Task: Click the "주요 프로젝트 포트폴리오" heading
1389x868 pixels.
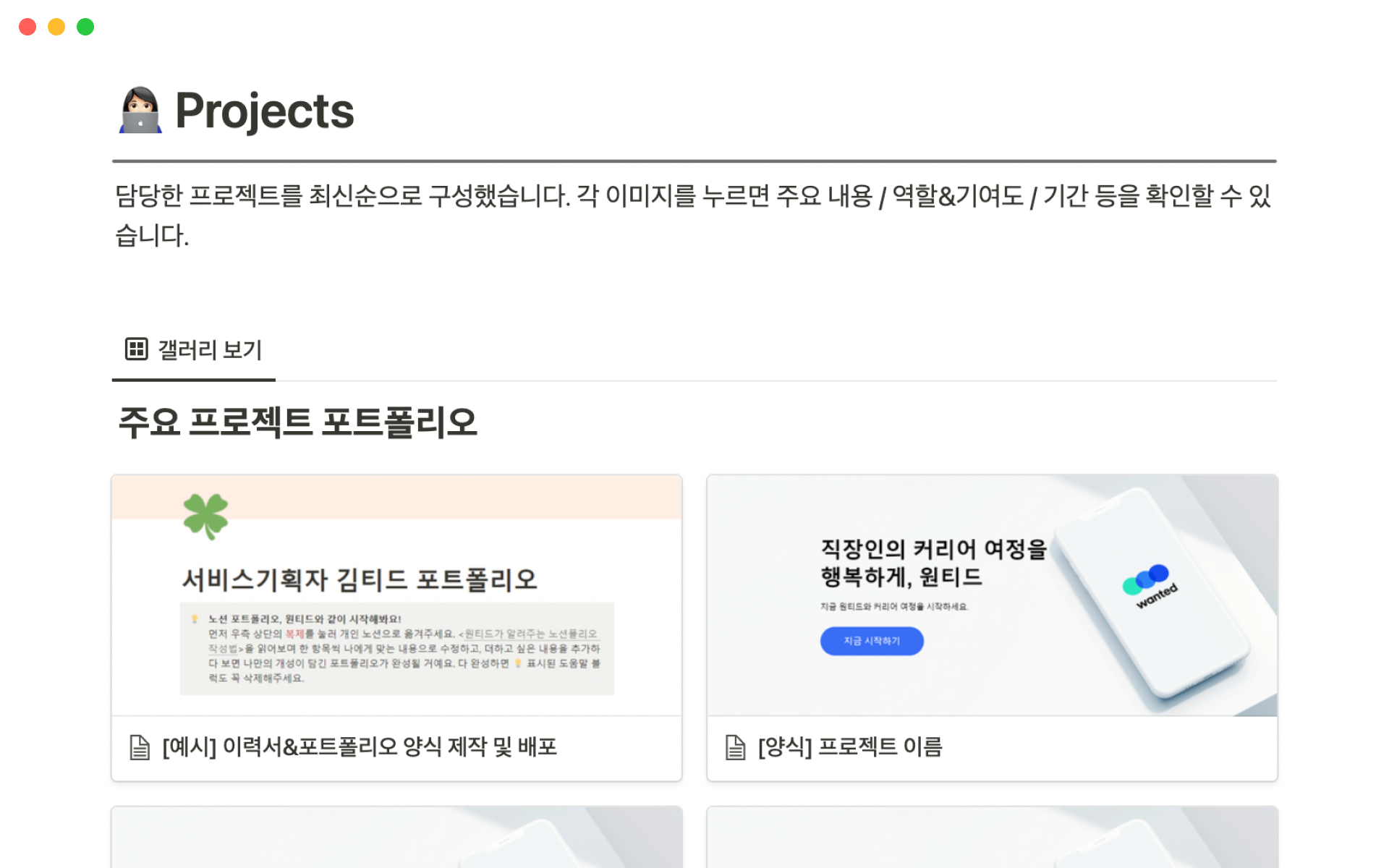Action: [297, 422]
